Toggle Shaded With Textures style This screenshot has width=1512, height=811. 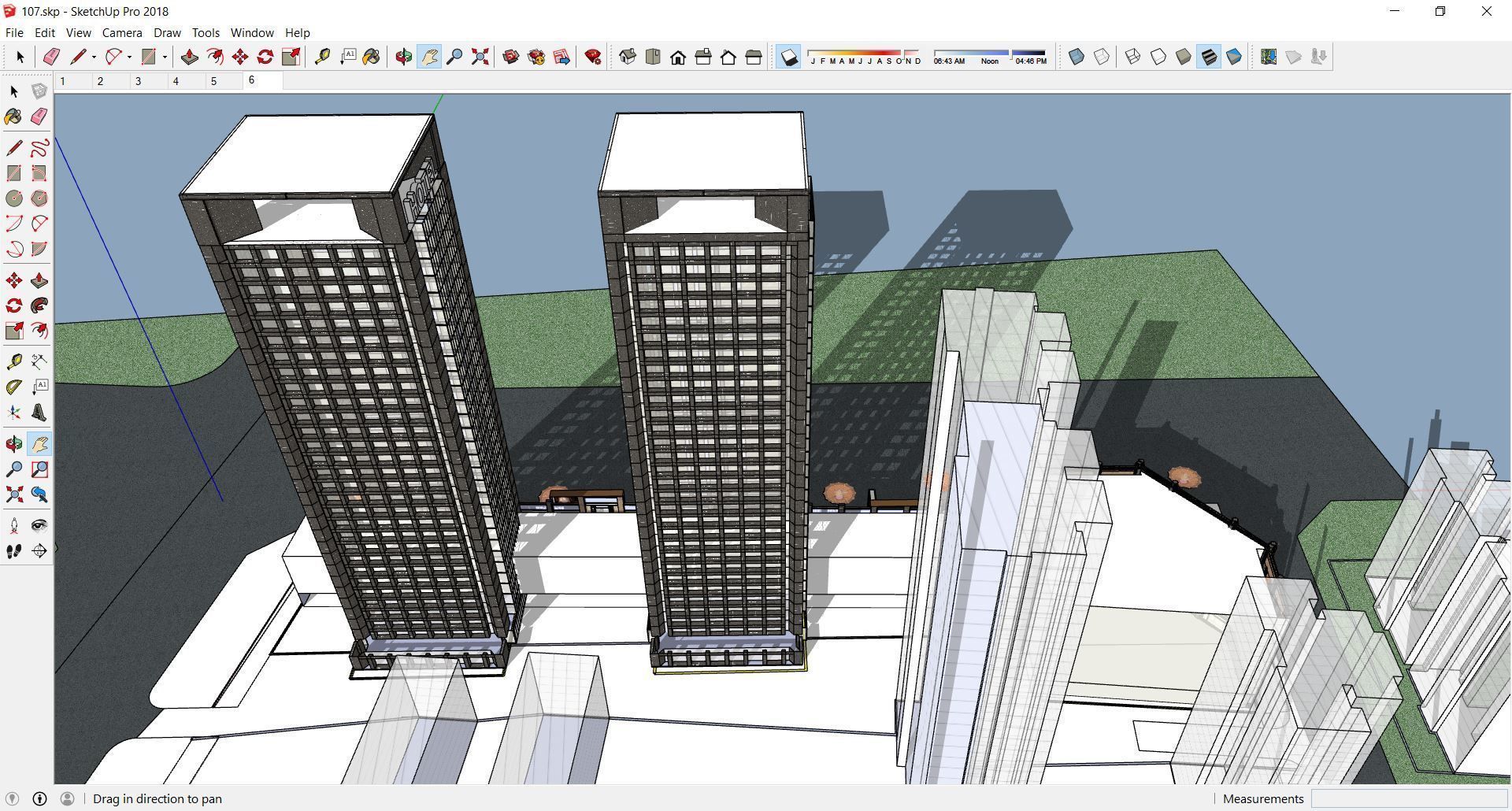(x=1209, y=57)
